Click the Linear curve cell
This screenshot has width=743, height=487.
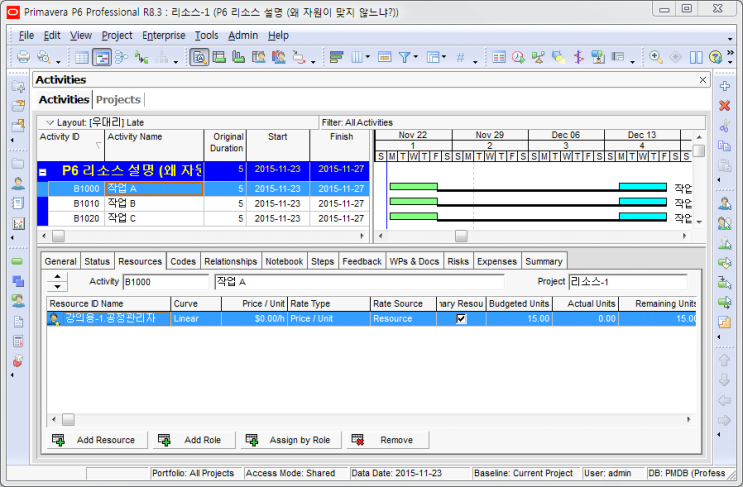[196, 319]
